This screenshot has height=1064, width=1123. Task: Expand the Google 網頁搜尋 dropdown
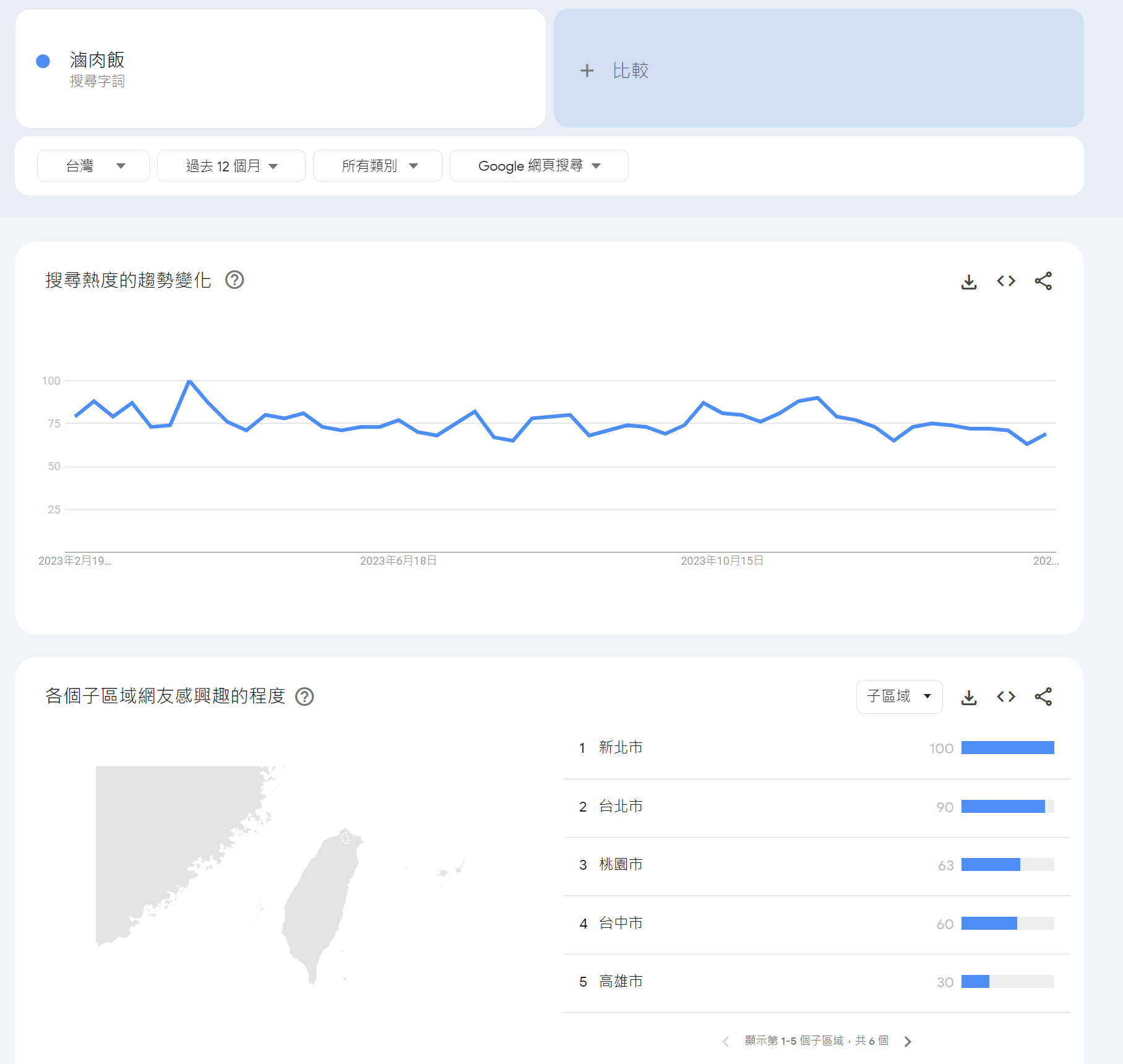tap(538, 166)
